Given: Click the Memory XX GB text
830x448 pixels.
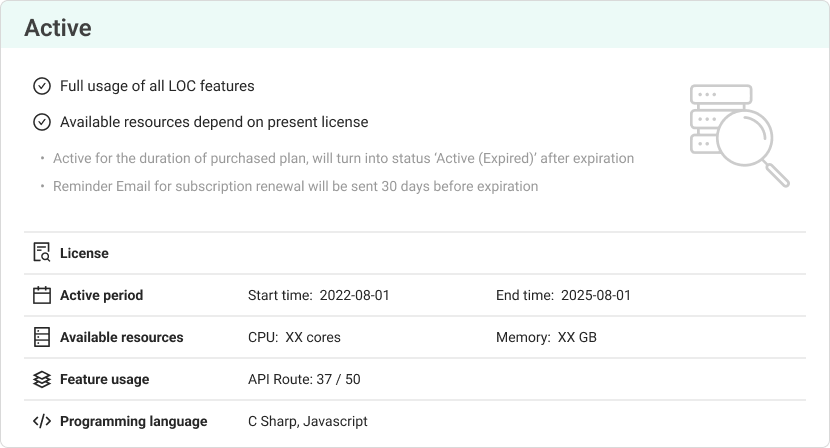Looking at the screenshot, I should pyautogui.click(x=546, y=337).
